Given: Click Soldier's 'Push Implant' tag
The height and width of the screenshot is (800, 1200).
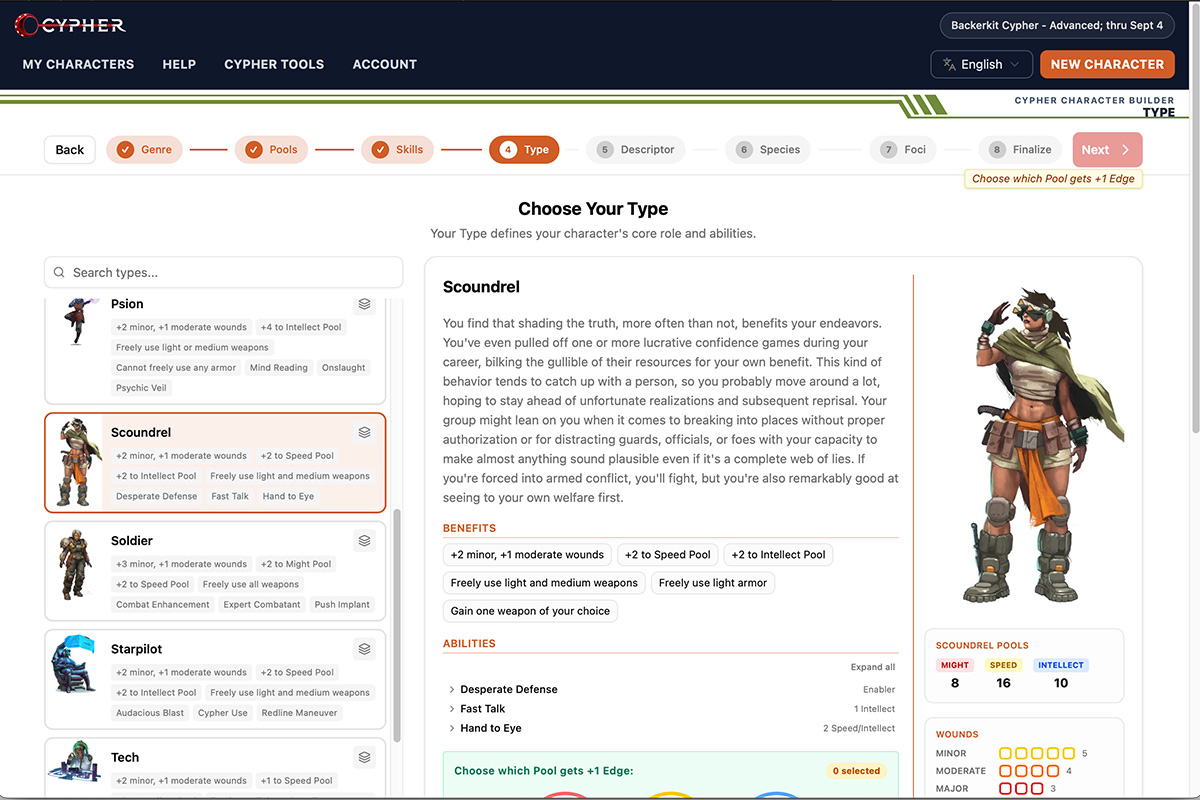Looking at the screenshot, I should (342, 605).
